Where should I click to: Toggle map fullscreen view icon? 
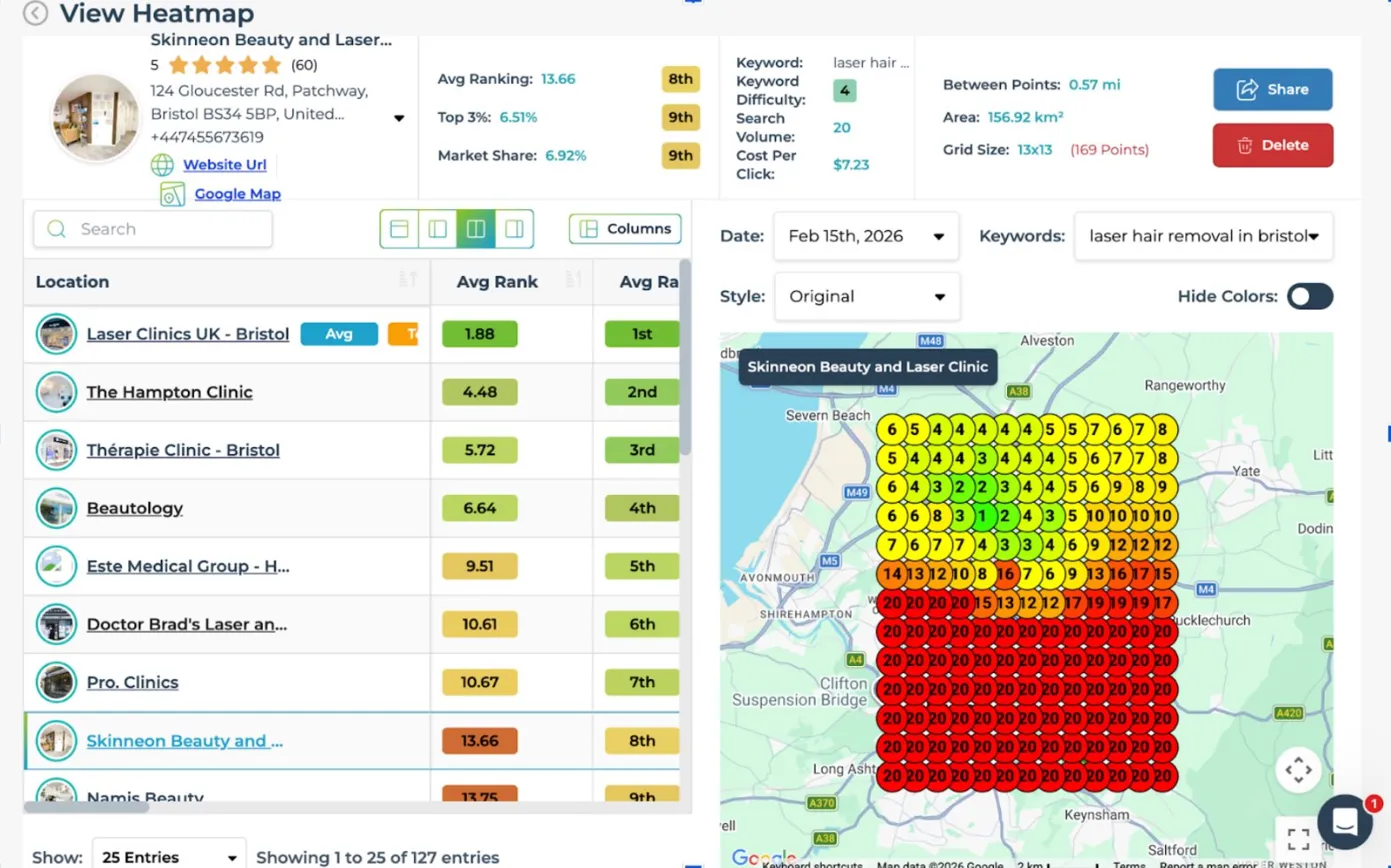(1298, 838)
